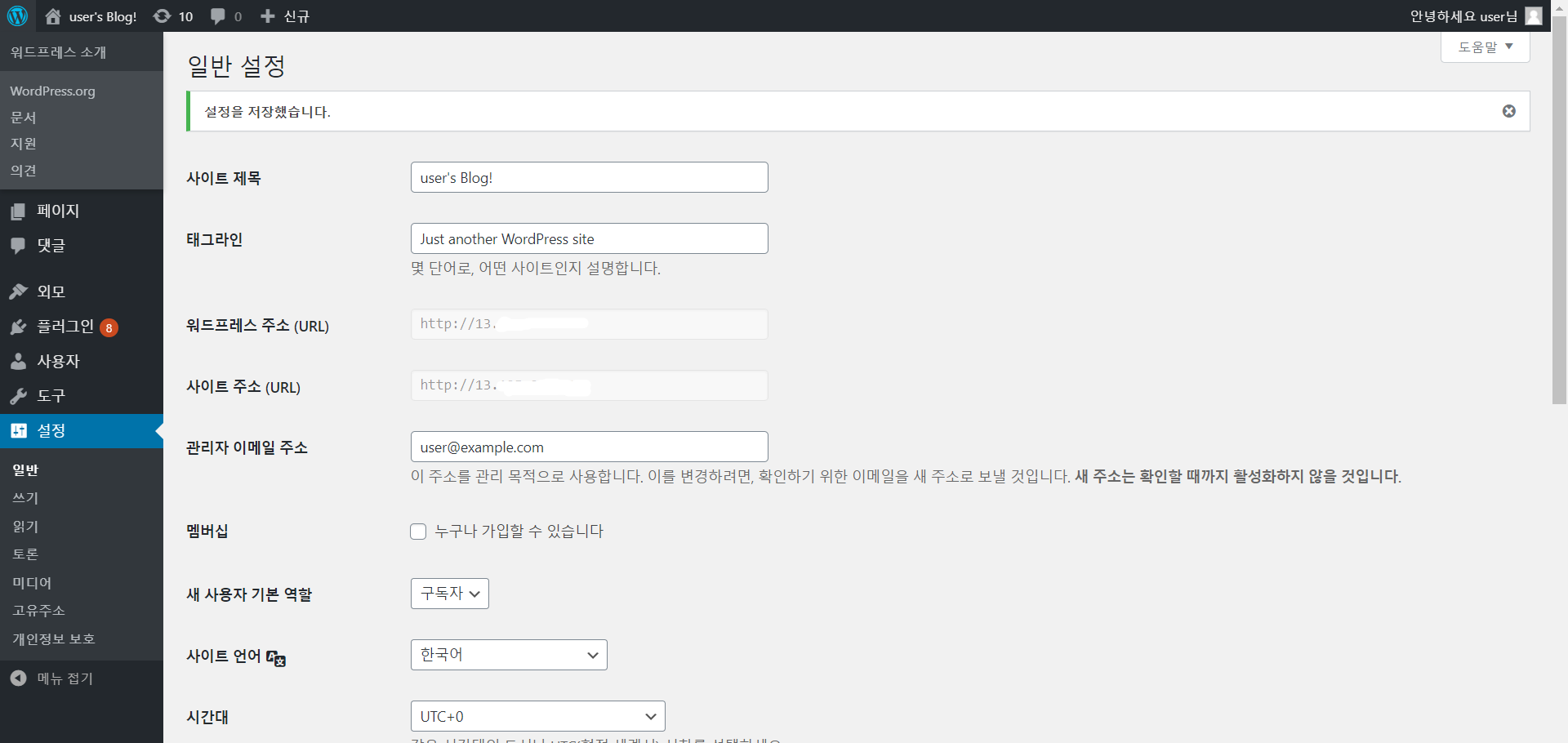Click the 사이트 제목 input field
The height and width of the screenshot is (743, 1568).
[x=589, y=177]
